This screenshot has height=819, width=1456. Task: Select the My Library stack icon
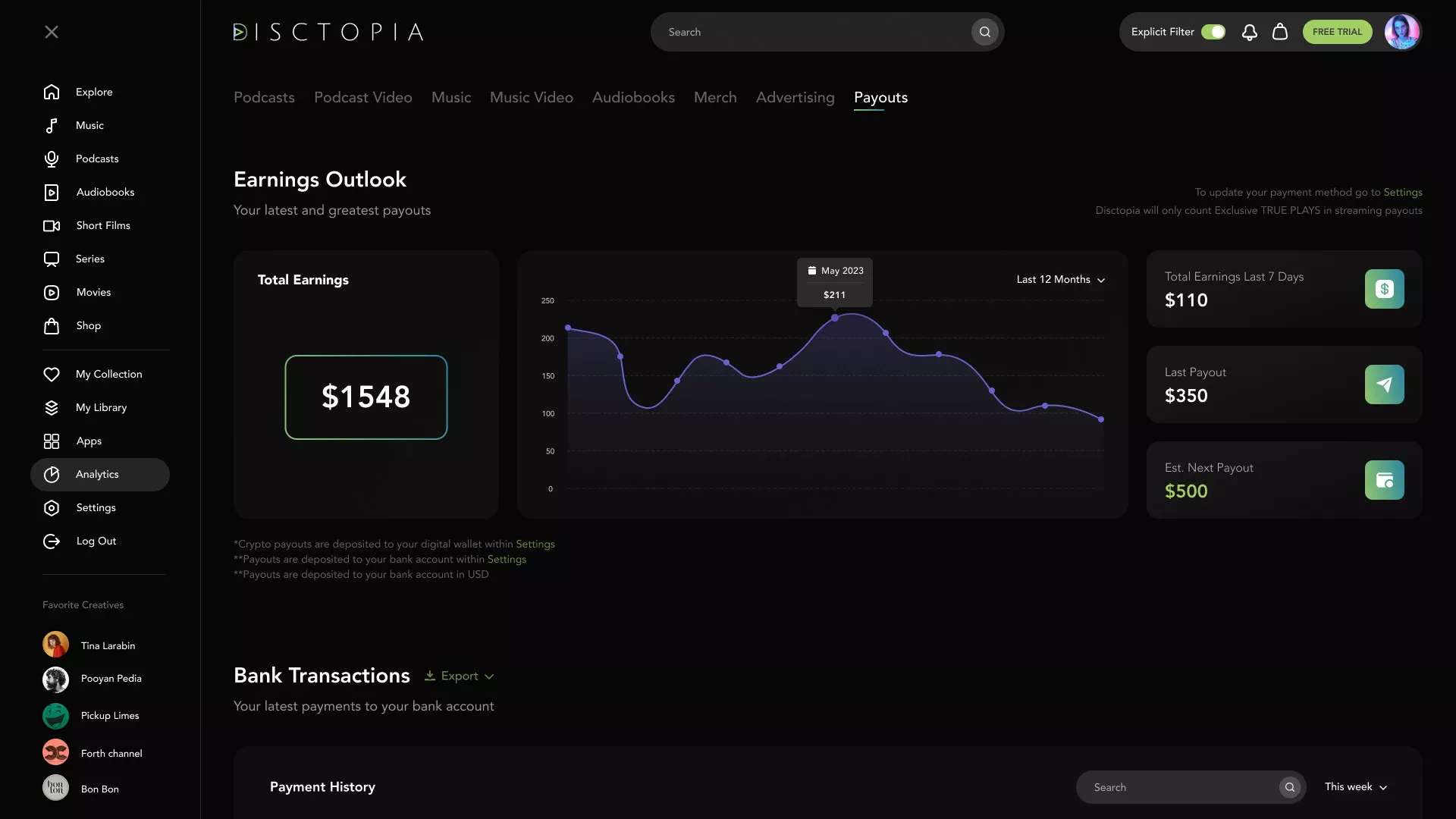[52, 408]
